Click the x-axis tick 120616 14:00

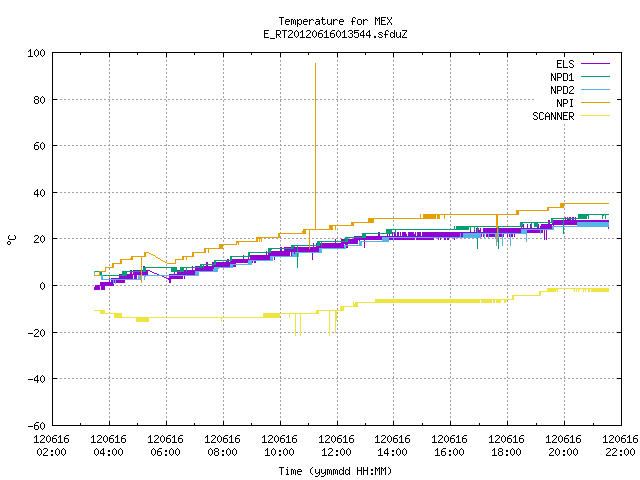click(393, 446)
